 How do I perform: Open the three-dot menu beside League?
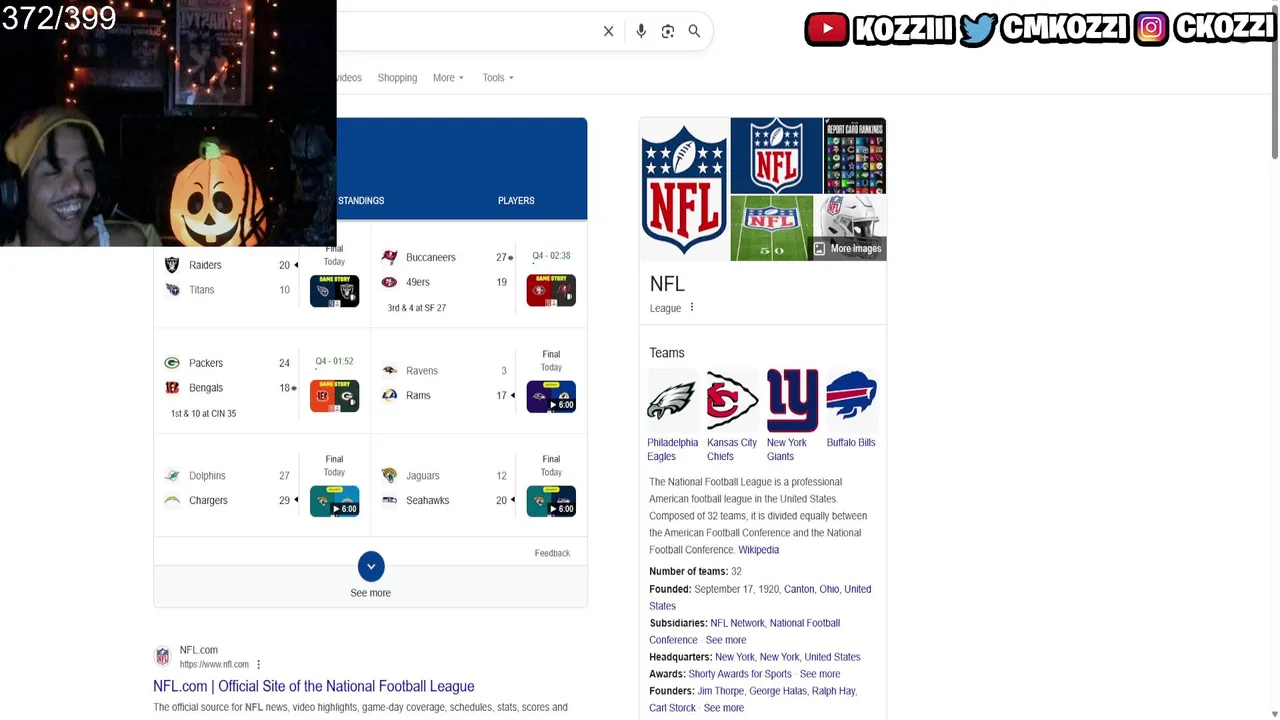pos(691,308)
